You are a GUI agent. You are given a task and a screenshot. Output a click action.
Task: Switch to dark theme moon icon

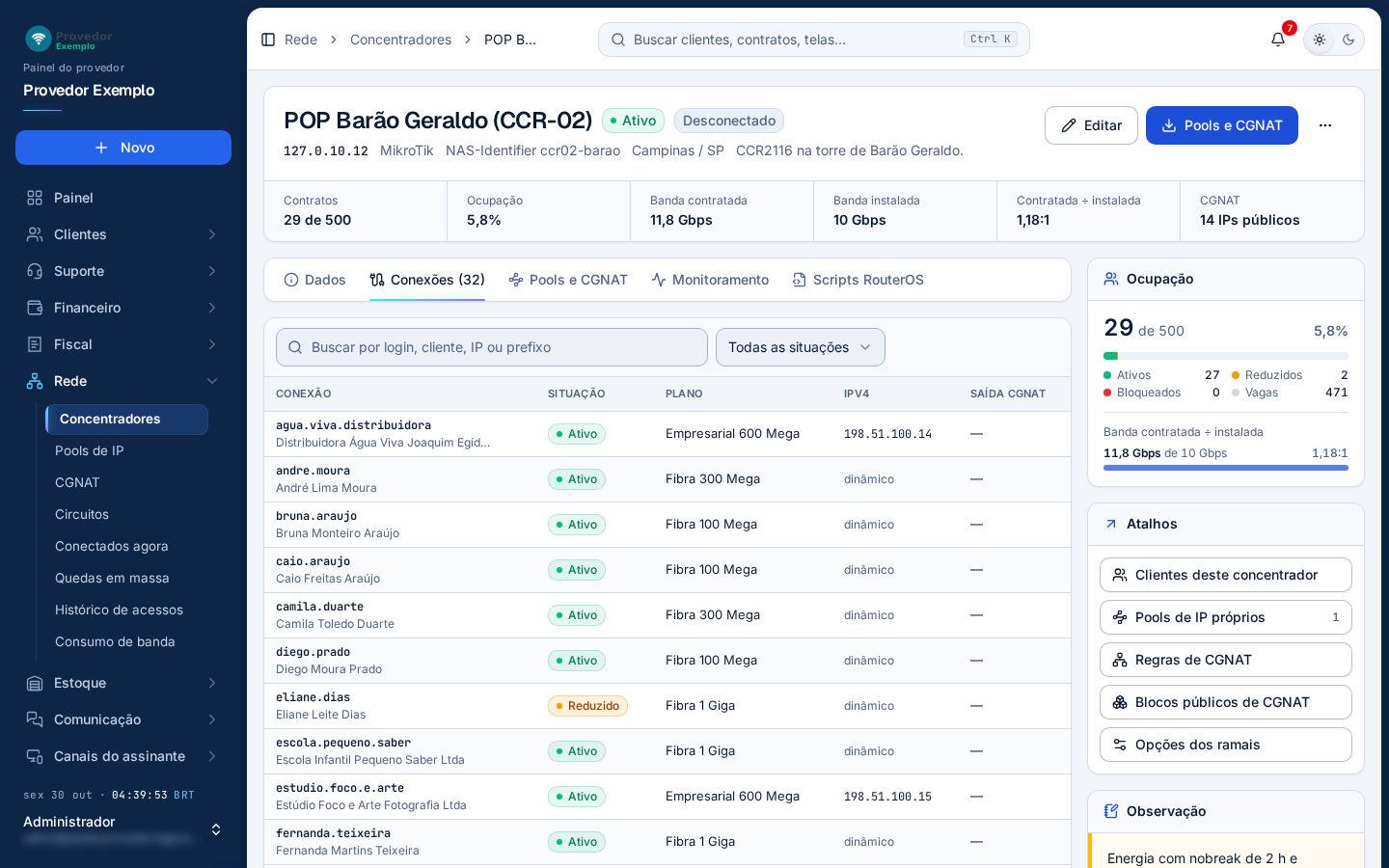1348,40
